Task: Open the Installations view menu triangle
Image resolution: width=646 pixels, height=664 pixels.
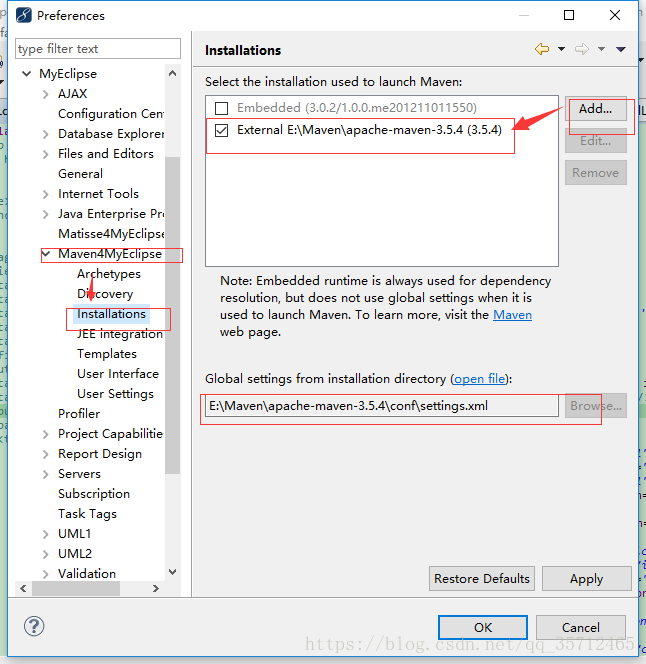Action: point(621,49)
